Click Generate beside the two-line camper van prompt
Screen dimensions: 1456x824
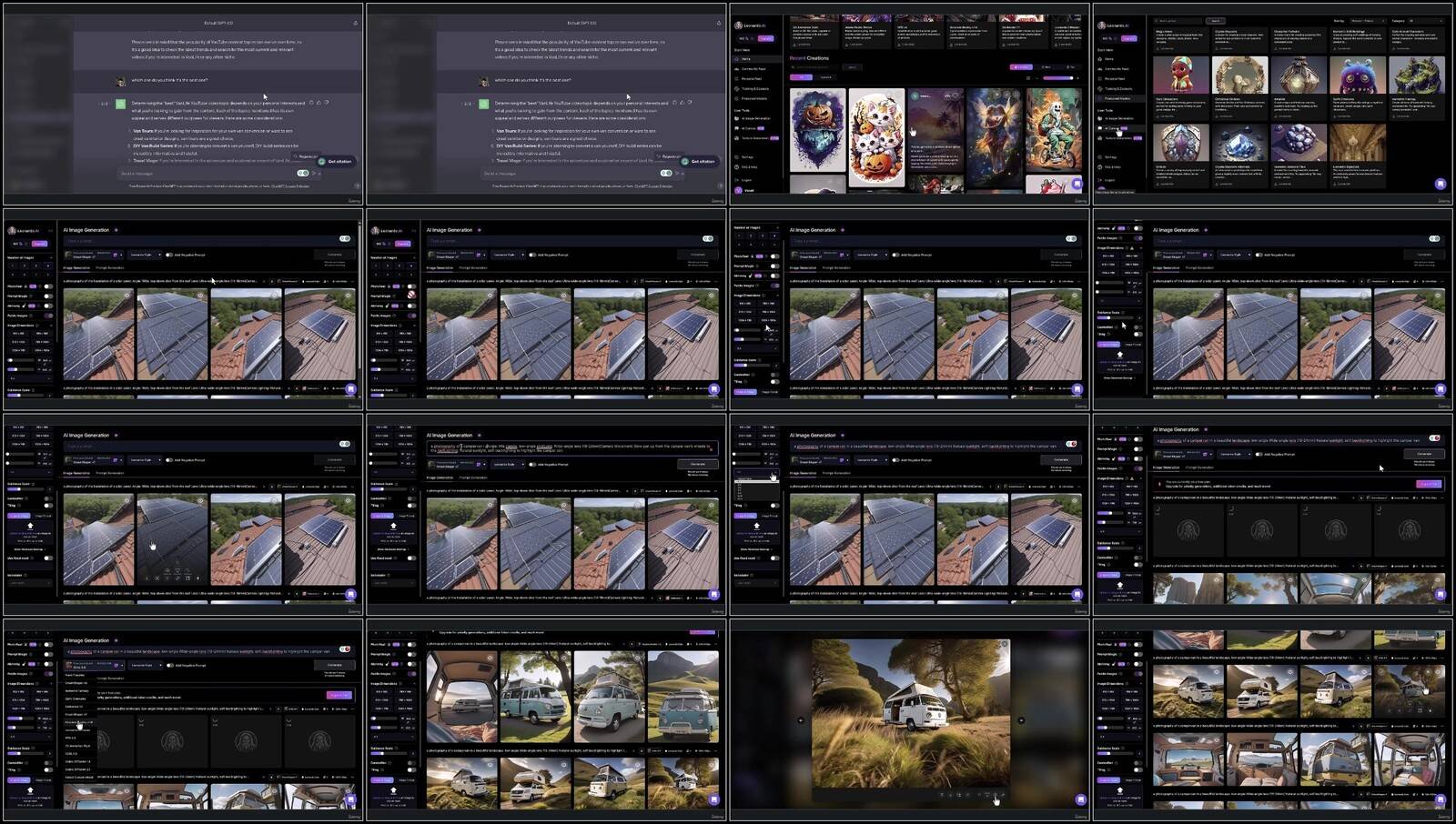697,464
